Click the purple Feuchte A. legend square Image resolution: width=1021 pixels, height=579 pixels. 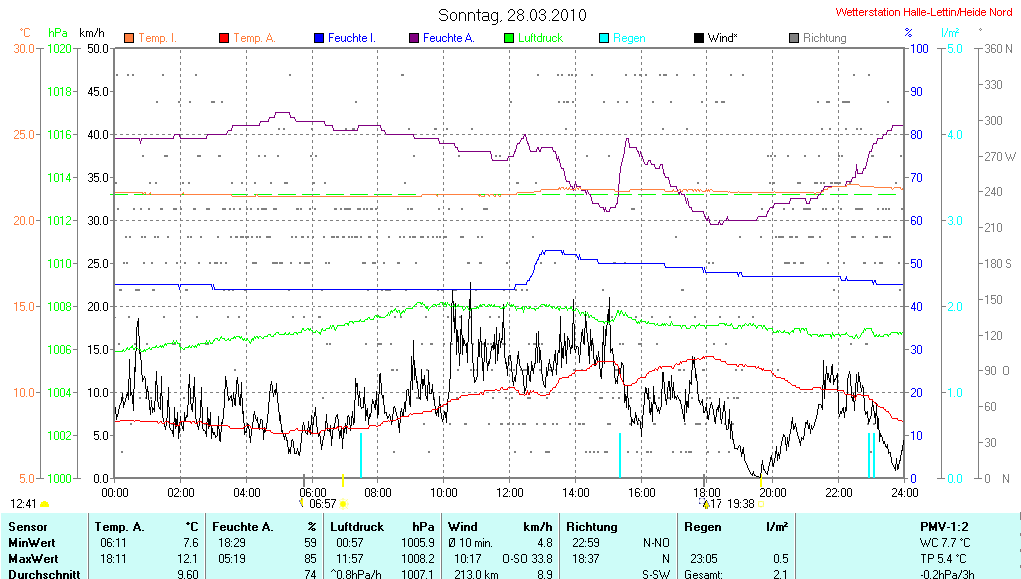pos(414,38)
